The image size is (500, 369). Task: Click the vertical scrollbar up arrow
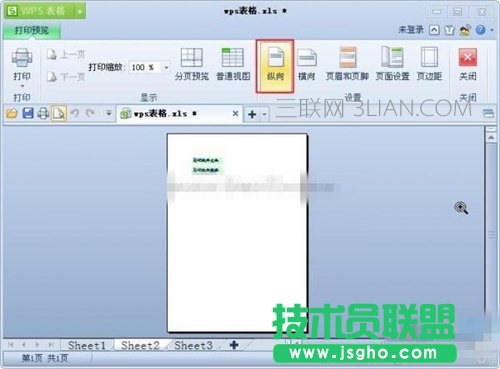coord(491,137)
